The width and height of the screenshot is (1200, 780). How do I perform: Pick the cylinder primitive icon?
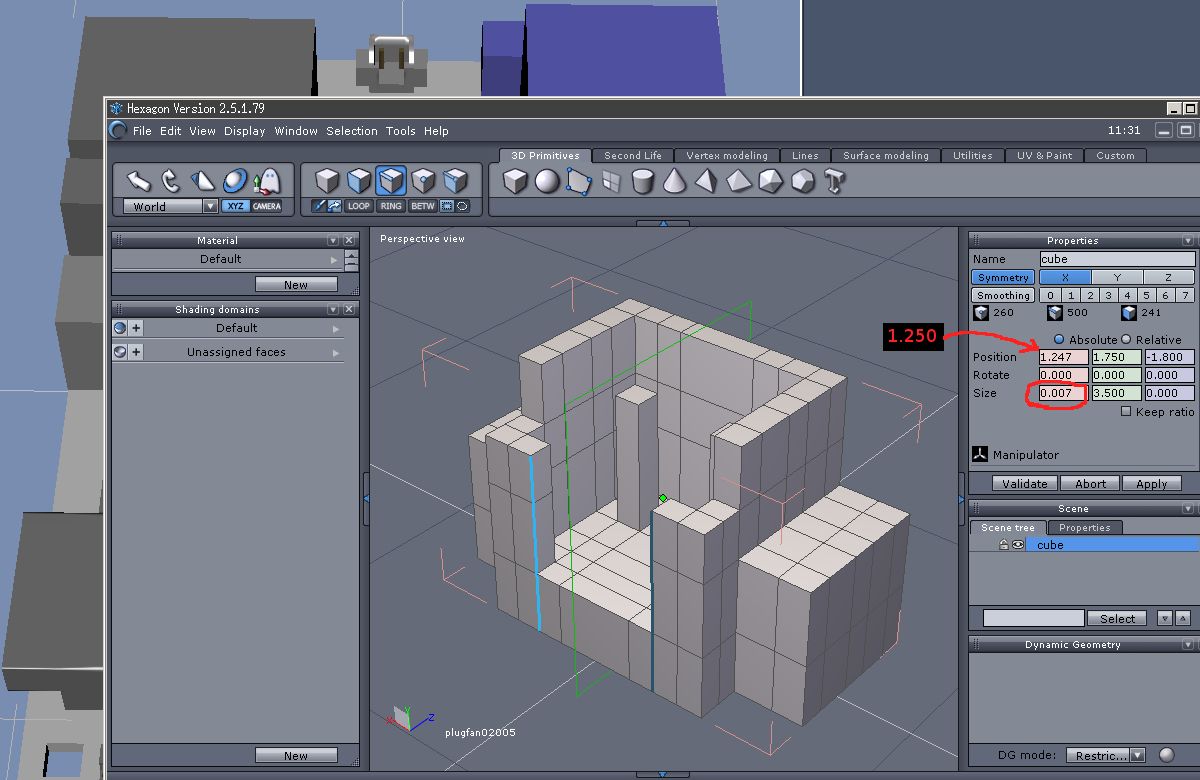click(643, 181)
